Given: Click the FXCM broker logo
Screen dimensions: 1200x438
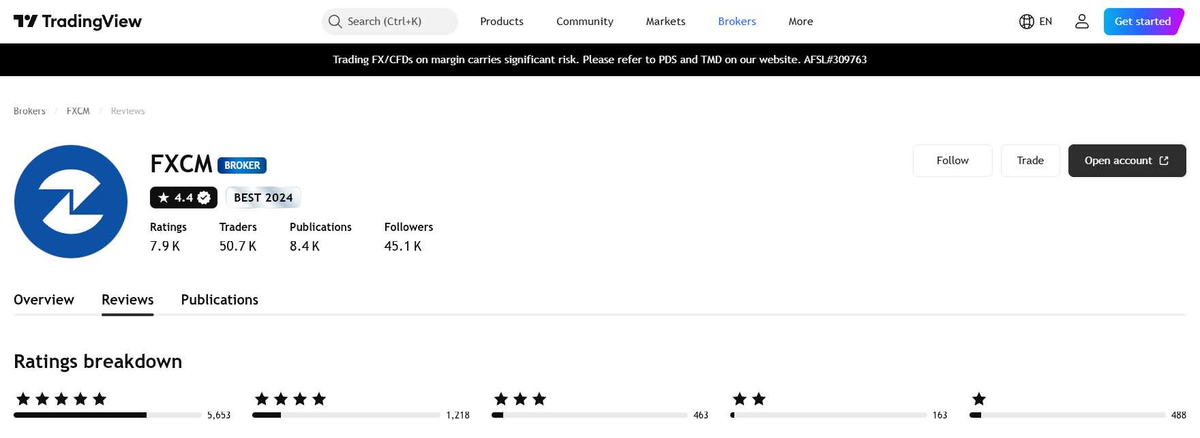Looking at the screenshot, I should [x=71, y=202].
